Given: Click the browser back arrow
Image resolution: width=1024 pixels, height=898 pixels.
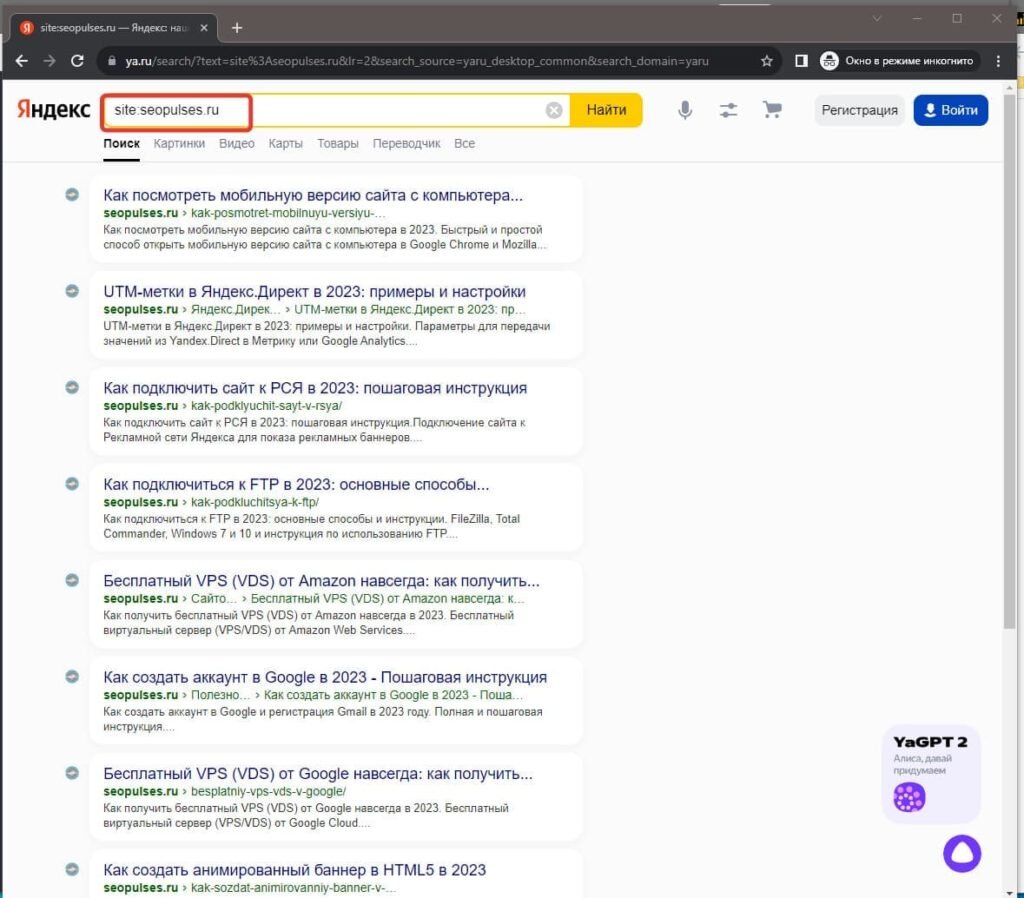Looking at the screenshot, I should (x=22, y=61).
